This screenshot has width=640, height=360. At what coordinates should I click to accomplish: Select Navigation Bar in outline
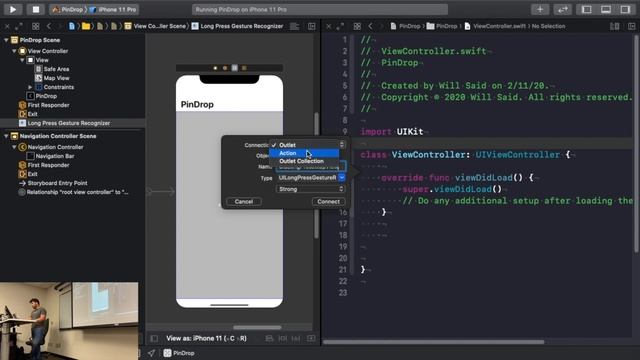[x=54, y=156]
